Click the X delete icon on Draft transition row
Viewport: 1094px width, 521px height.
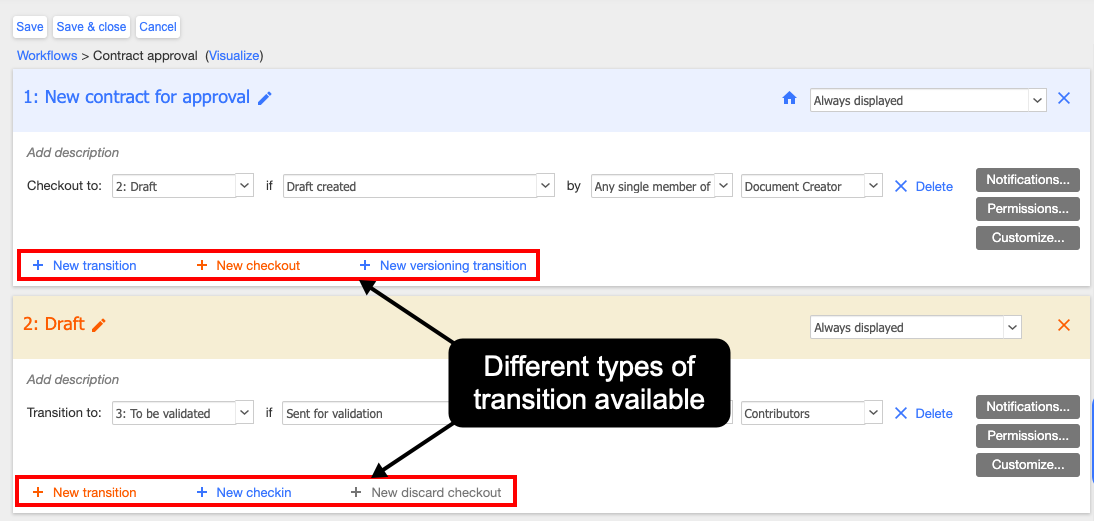(900, 413)
